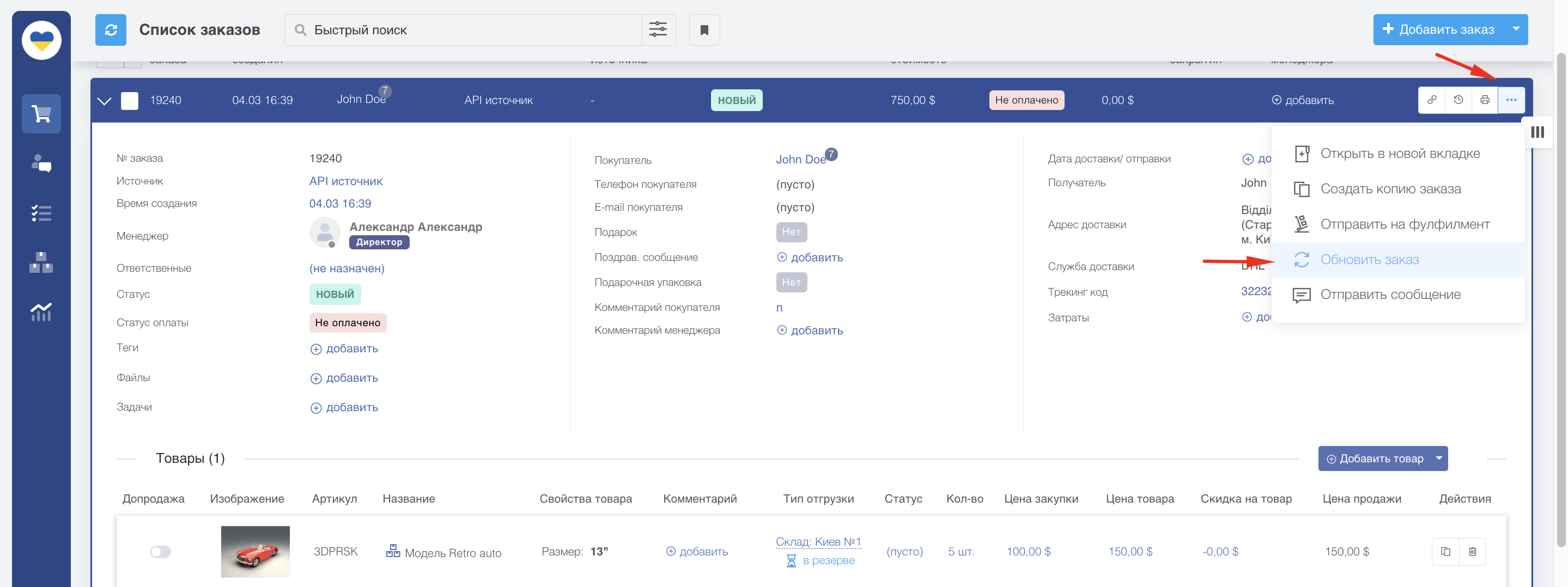The image size is (1568, 587).
Task: Click the three-dots more actions button
Action: pos(1511,100)
